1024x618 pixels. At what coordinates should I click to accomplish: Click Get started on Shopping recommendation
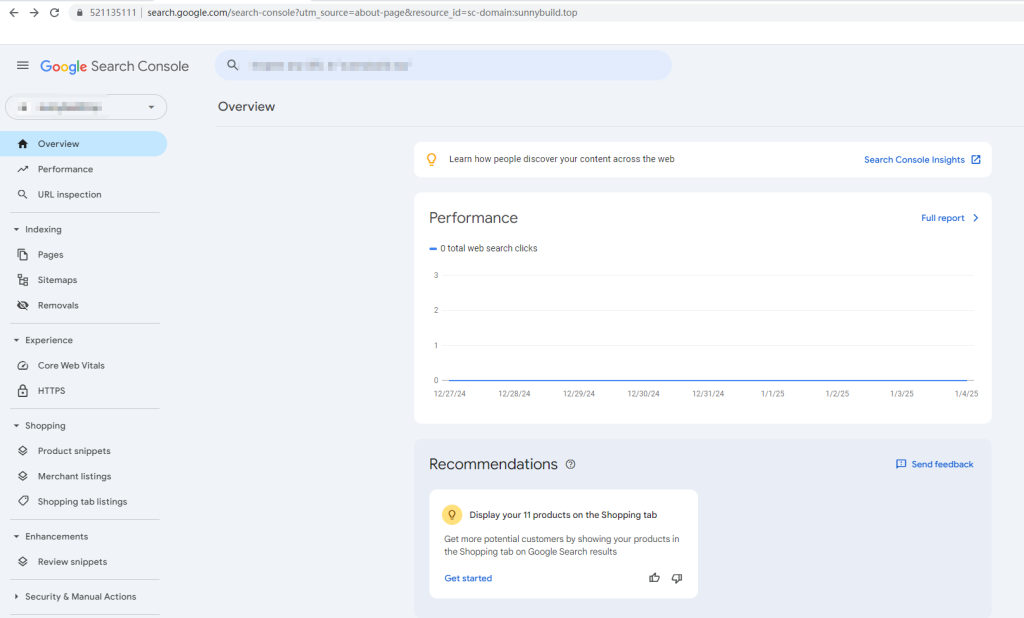(468, 578)
